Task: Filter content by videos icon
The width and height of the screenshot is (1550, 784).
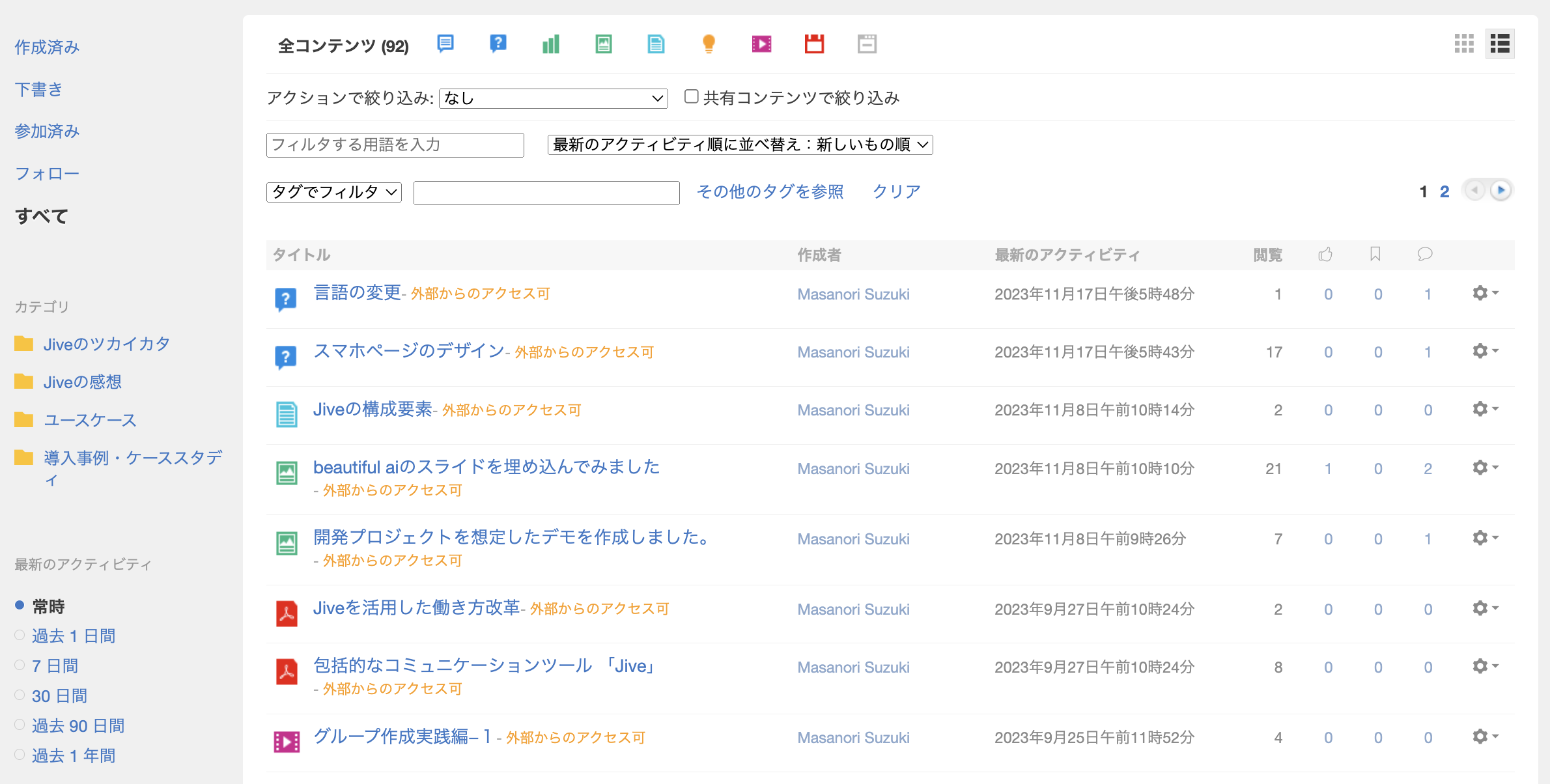Action: coord(761,44)
